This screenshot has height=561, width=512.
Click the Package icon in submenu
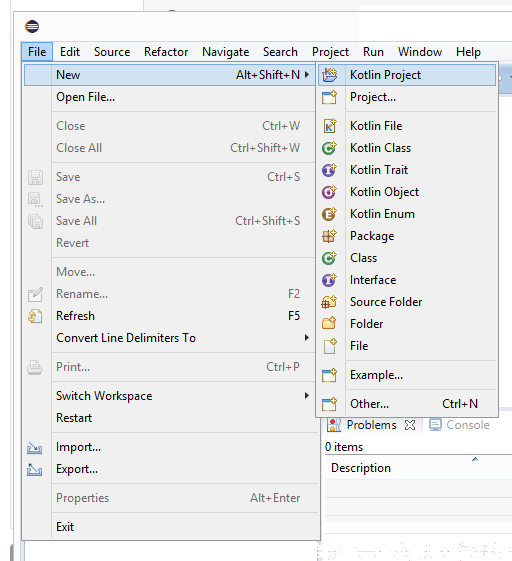[329, 236]
